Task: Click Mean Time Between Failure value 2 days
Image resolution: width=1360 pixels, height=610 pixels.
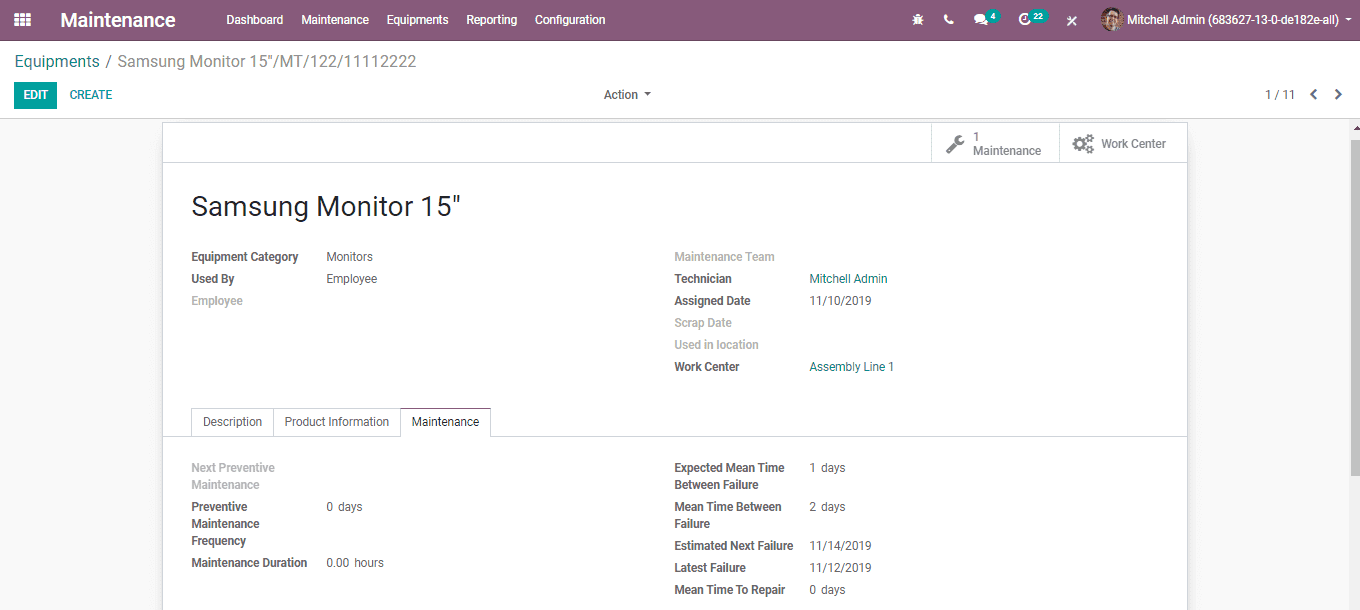Action: point(827,507)
